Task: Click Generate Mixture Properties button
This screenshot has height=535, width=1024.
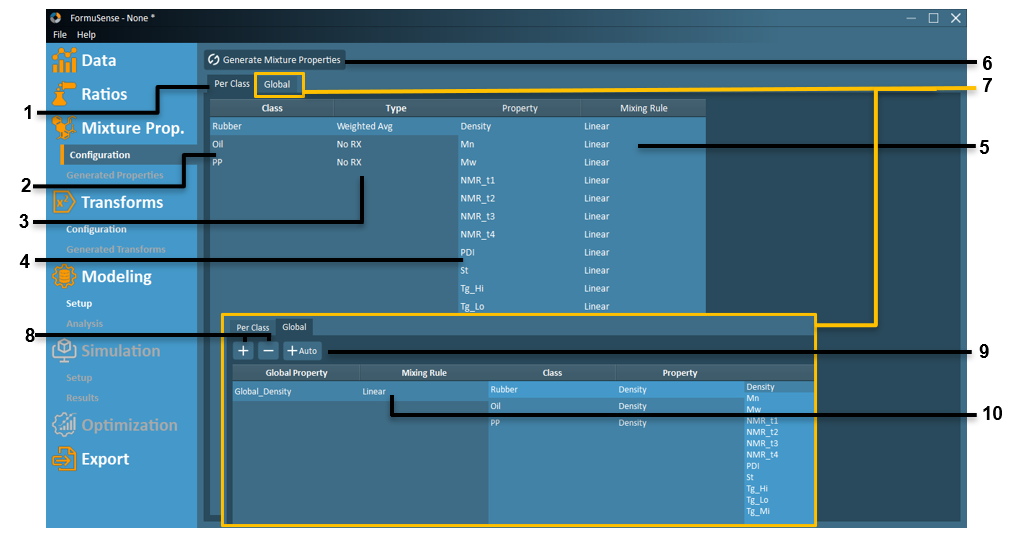Action: (274, 59)
